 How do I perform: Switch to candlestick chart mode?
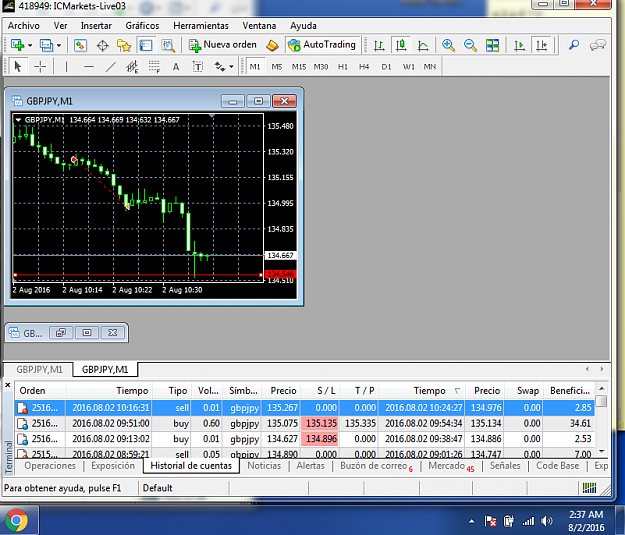[401, 45]
